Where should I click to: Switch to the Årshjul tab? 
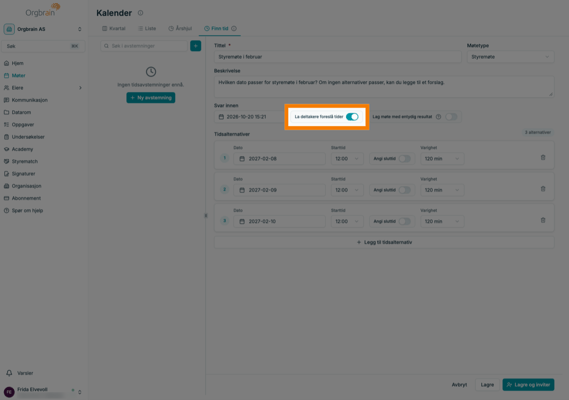click(x=180, y=28)
